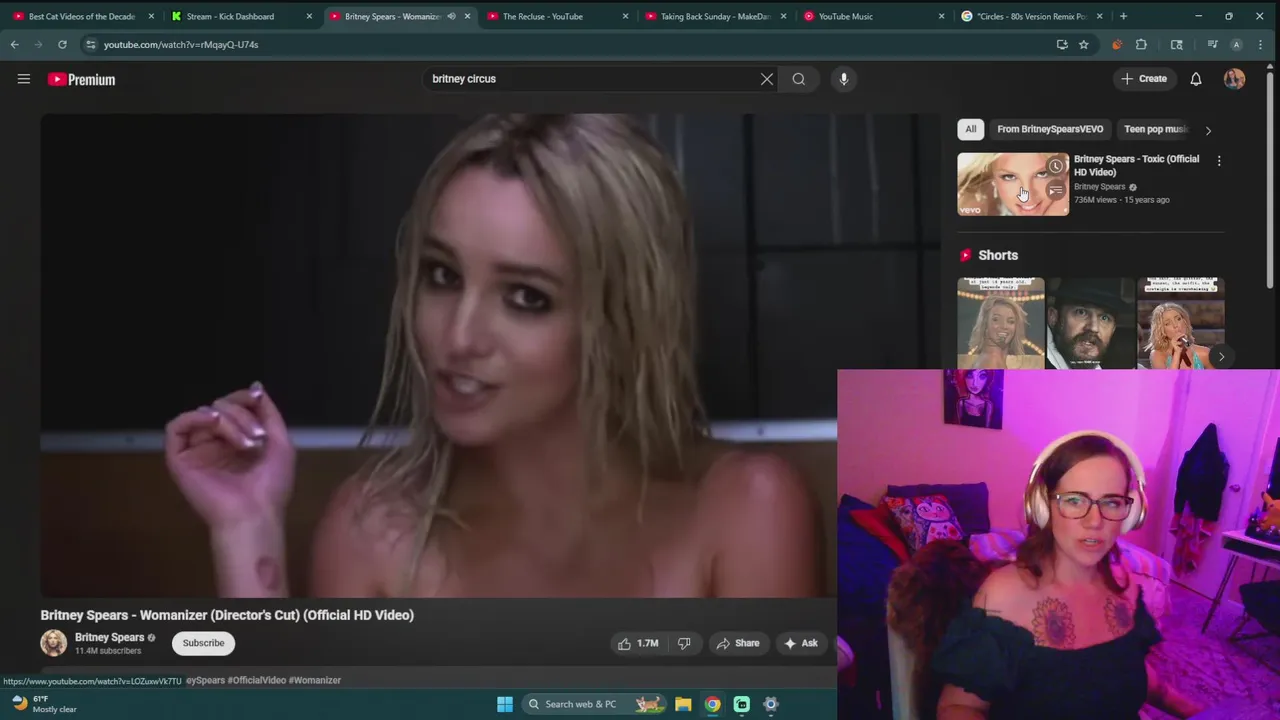Open the YouTube hamburger guide menu
This screenshot has width=1280, height=720.
[24, 79]
